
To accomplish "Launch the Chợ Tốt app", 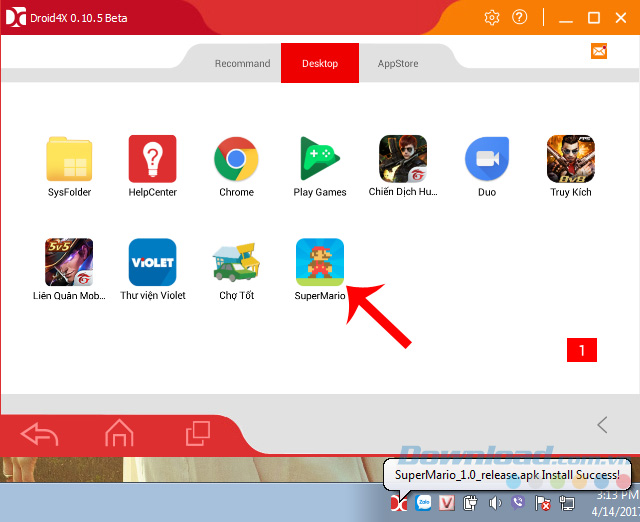I will pos(236,262).
